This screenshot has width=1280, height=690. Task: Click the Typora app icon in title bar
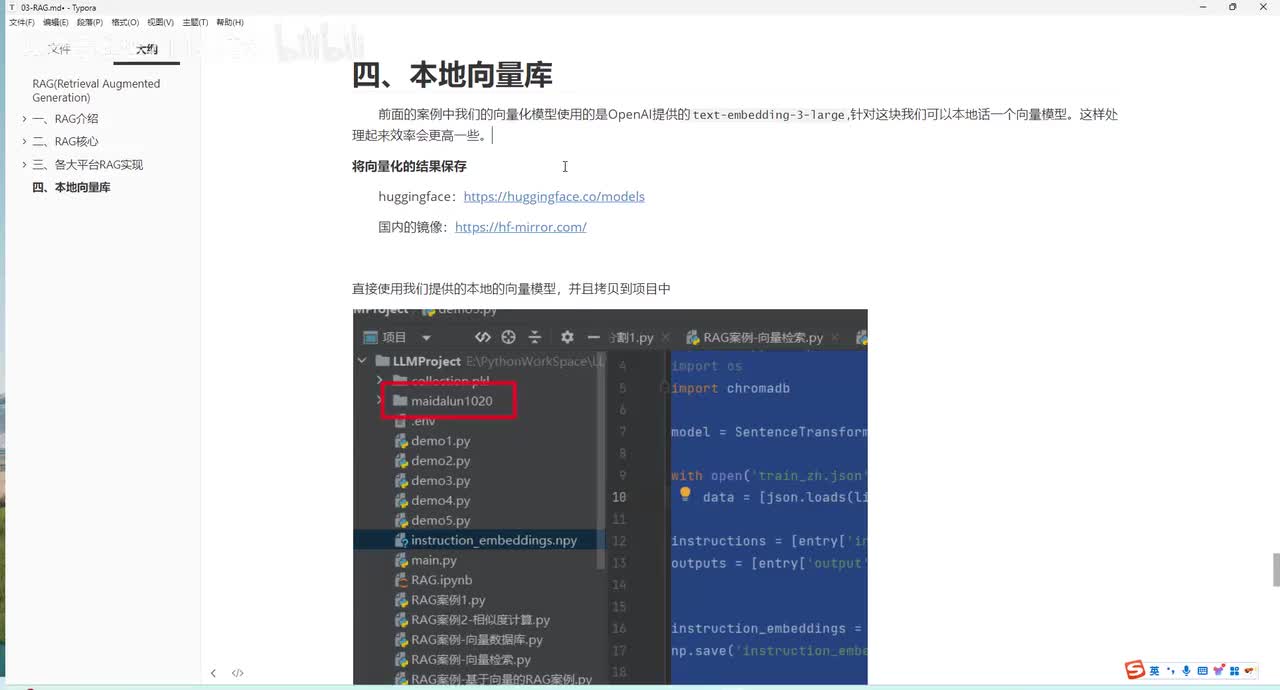tap(11, 7)
